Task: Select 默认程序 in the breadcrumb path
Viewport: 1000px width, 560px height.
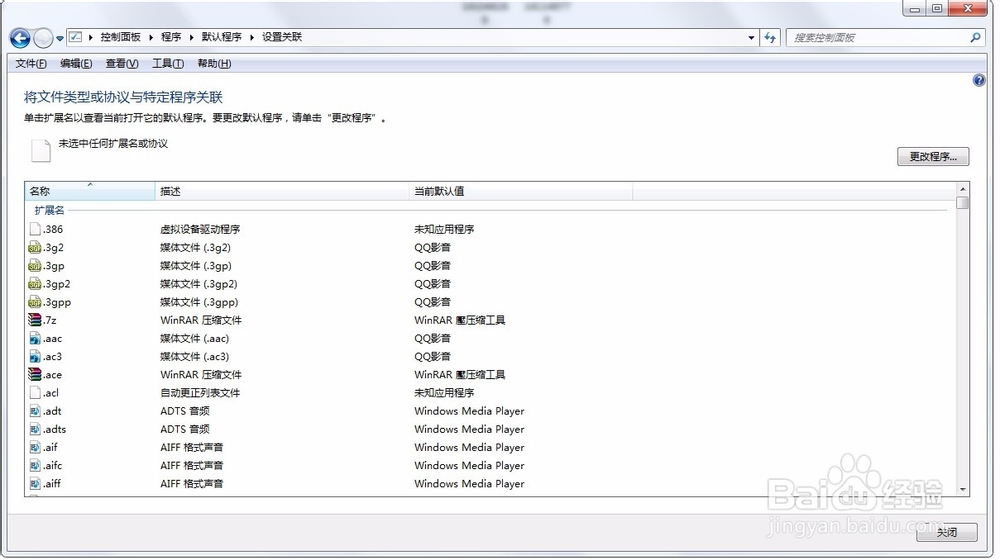Action: (222, 37)
